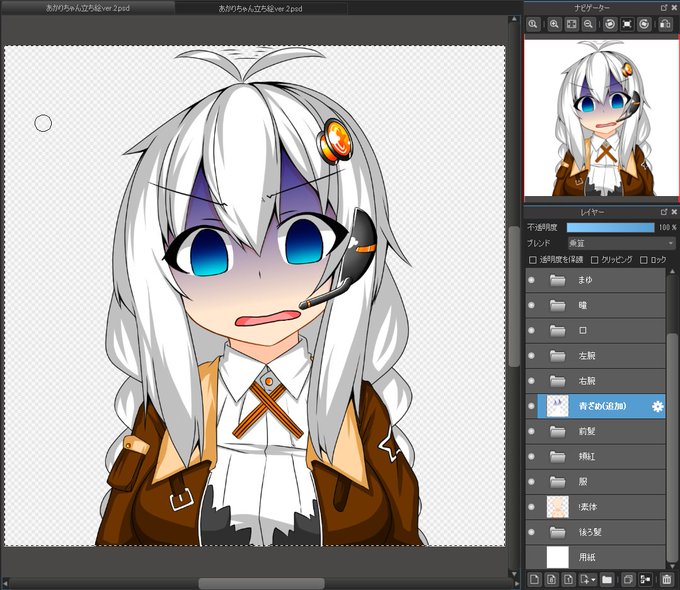Toggle visibility of 頬紅 folder
This screenshot has height=590, width=680.
[531, 456]
